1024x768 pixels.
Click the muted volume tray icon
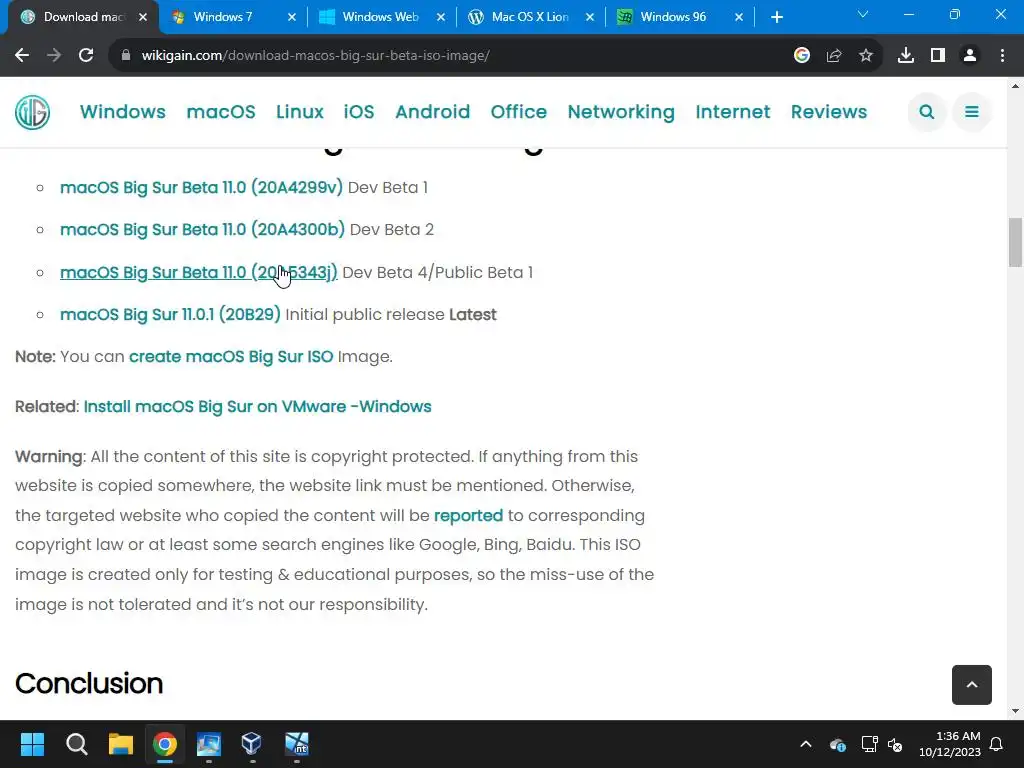pyautogui.click(x=895, y=744)
